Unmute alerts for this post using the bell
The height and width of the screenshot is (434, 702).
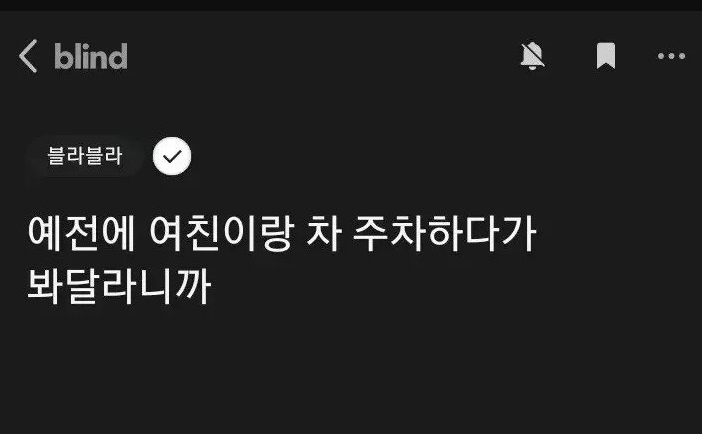pyautogui.click(x=532, y=56)
